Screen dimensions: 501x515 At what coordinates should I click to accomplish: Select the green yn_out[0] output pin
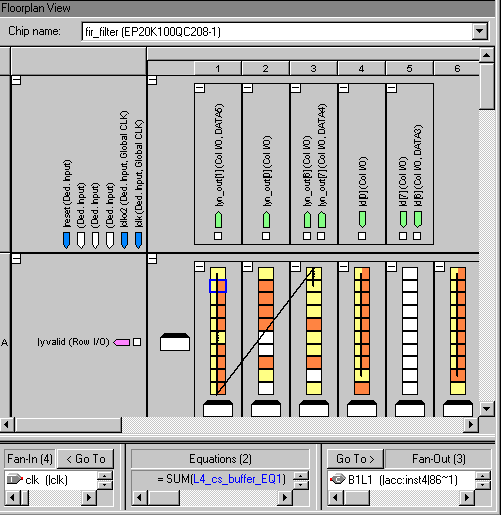tap(266, 220)
